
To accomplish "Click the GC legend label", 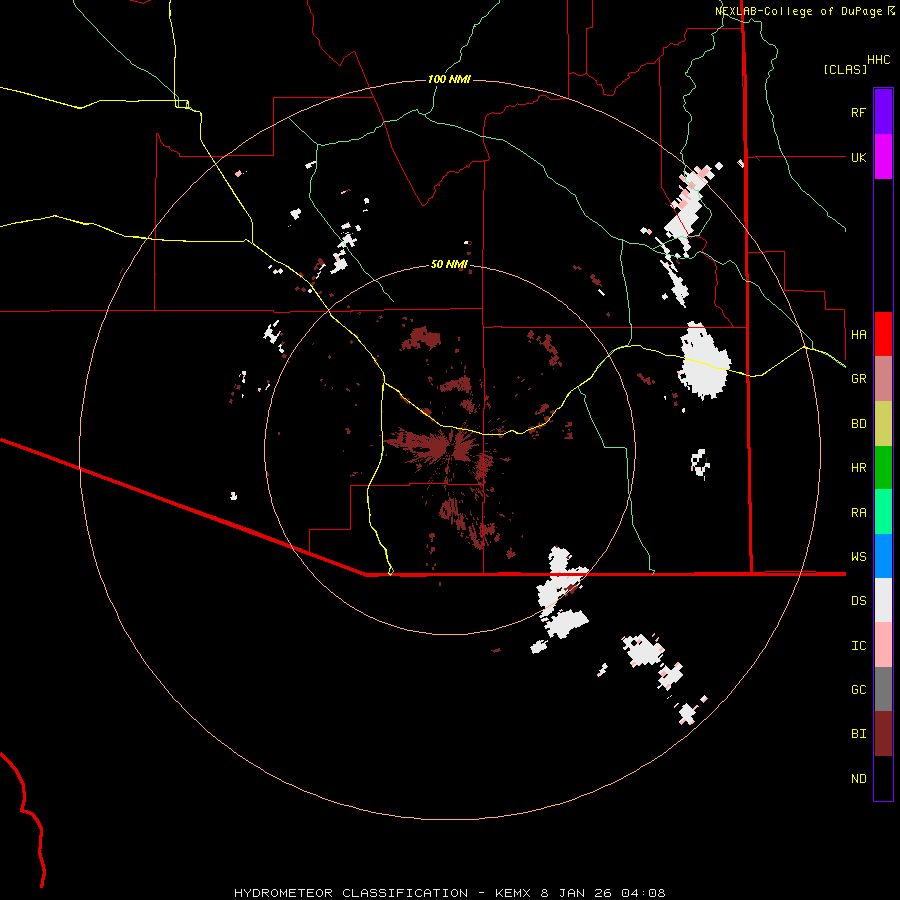I will coord(858,690).
